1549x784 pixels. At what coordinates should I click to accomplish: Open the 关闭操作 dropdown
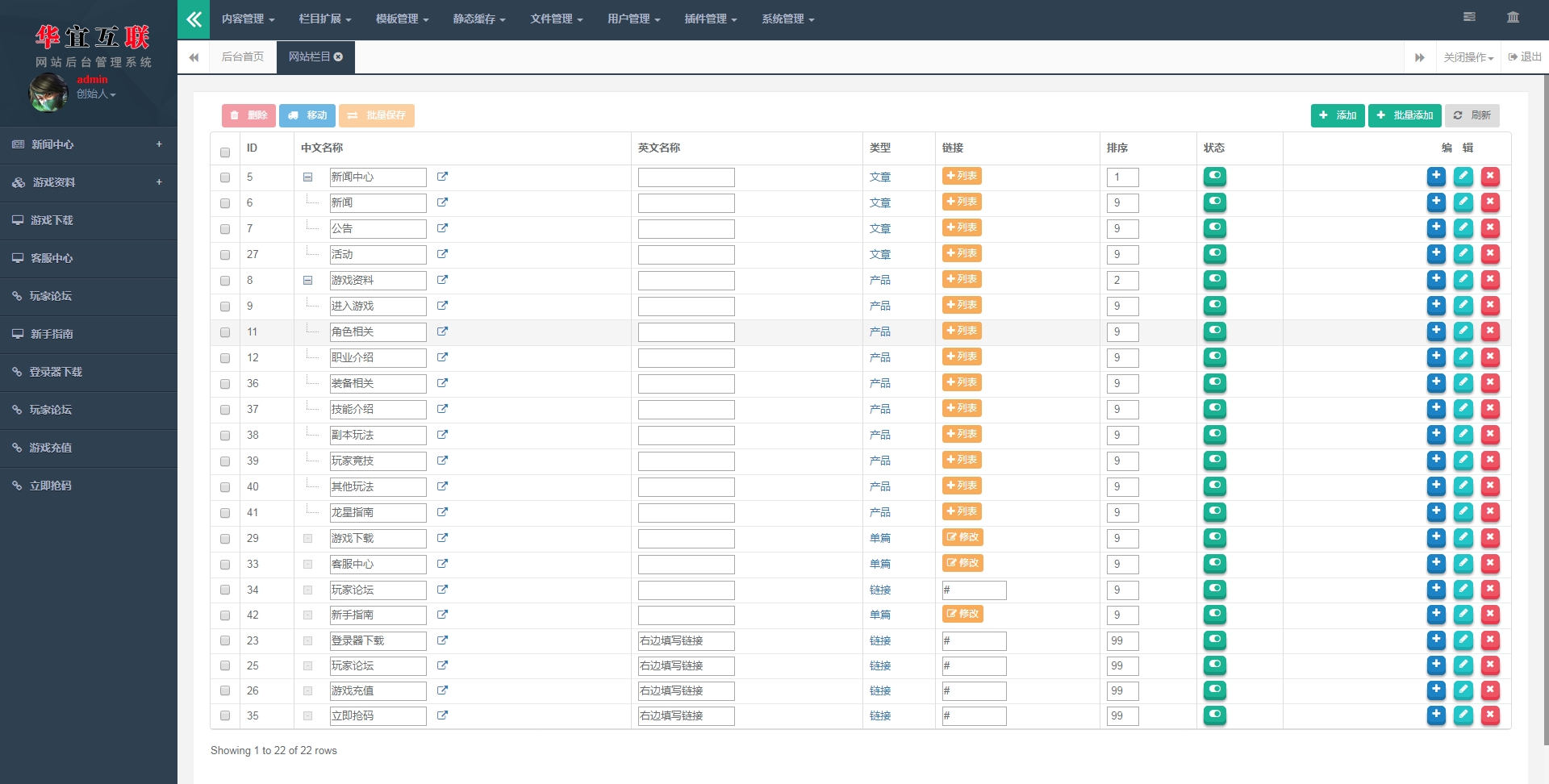pos(1468,57)
